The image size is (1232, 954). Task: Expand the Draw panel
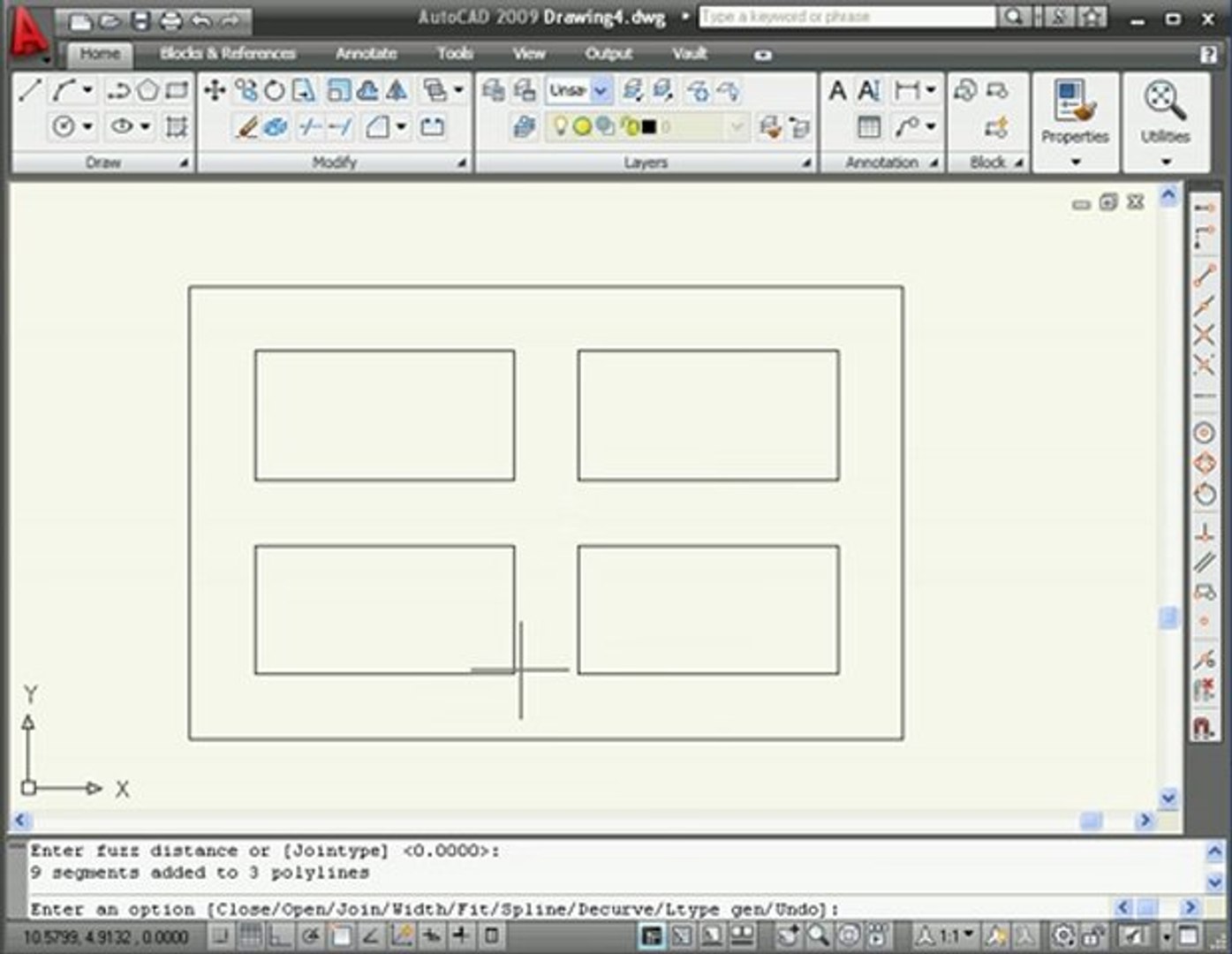tap(184, 163)
